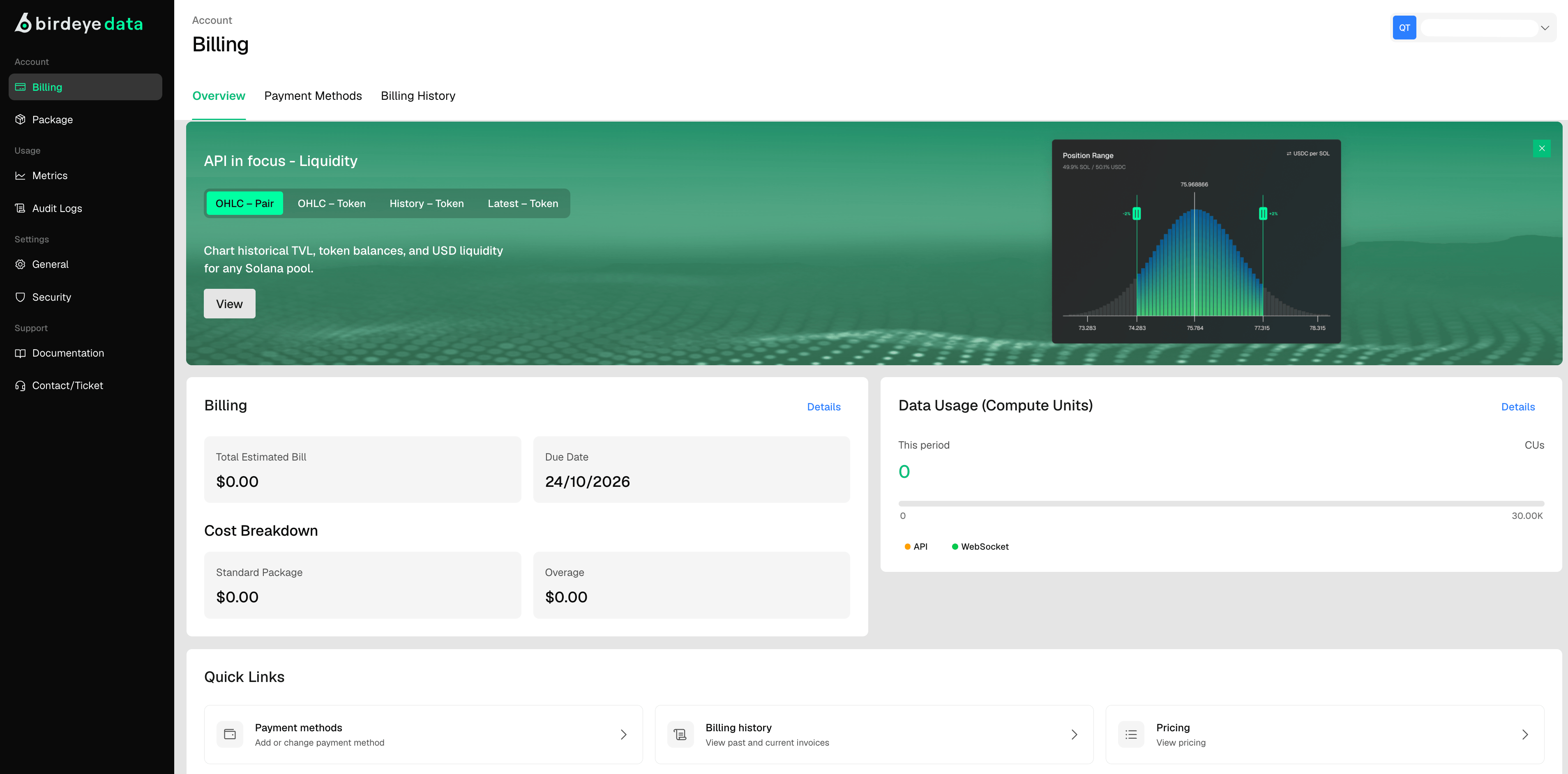
Task: Click the 30.00K usage limit label
Action: [1527, 516]
